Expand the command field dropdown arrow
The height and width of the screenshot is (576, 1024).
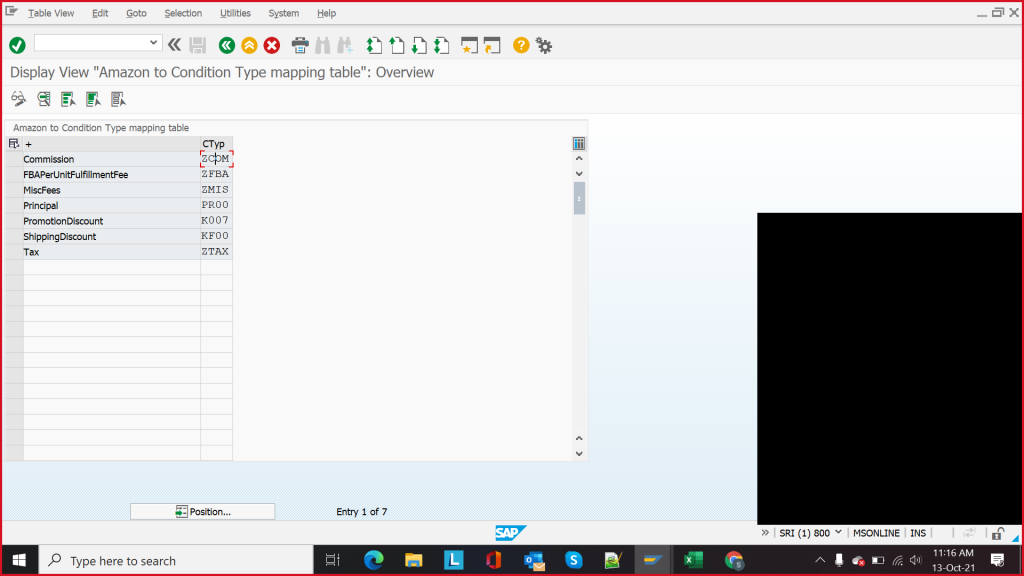[x=154, y=43]
